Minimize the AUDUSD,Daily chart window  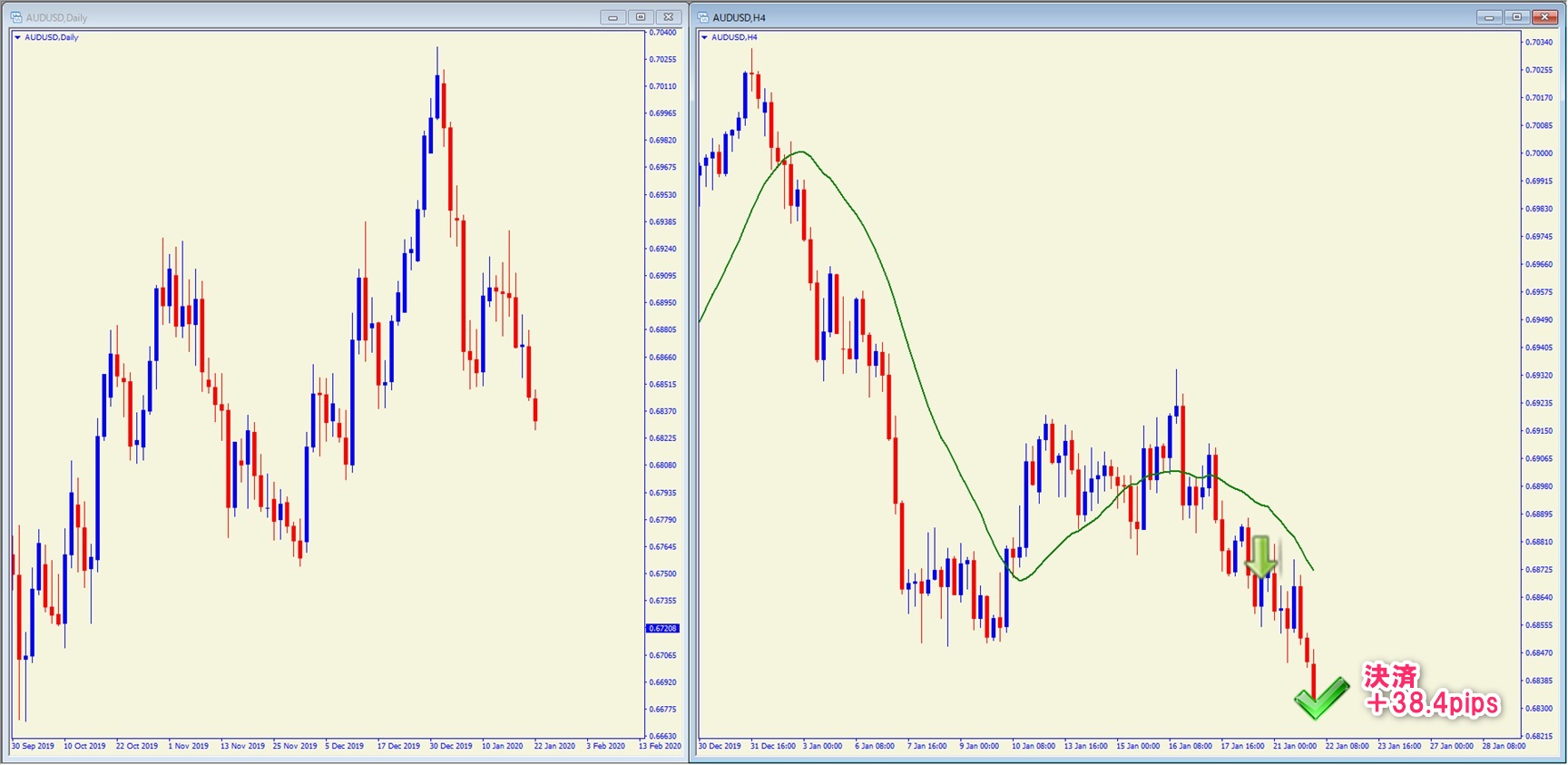(613, 17)
